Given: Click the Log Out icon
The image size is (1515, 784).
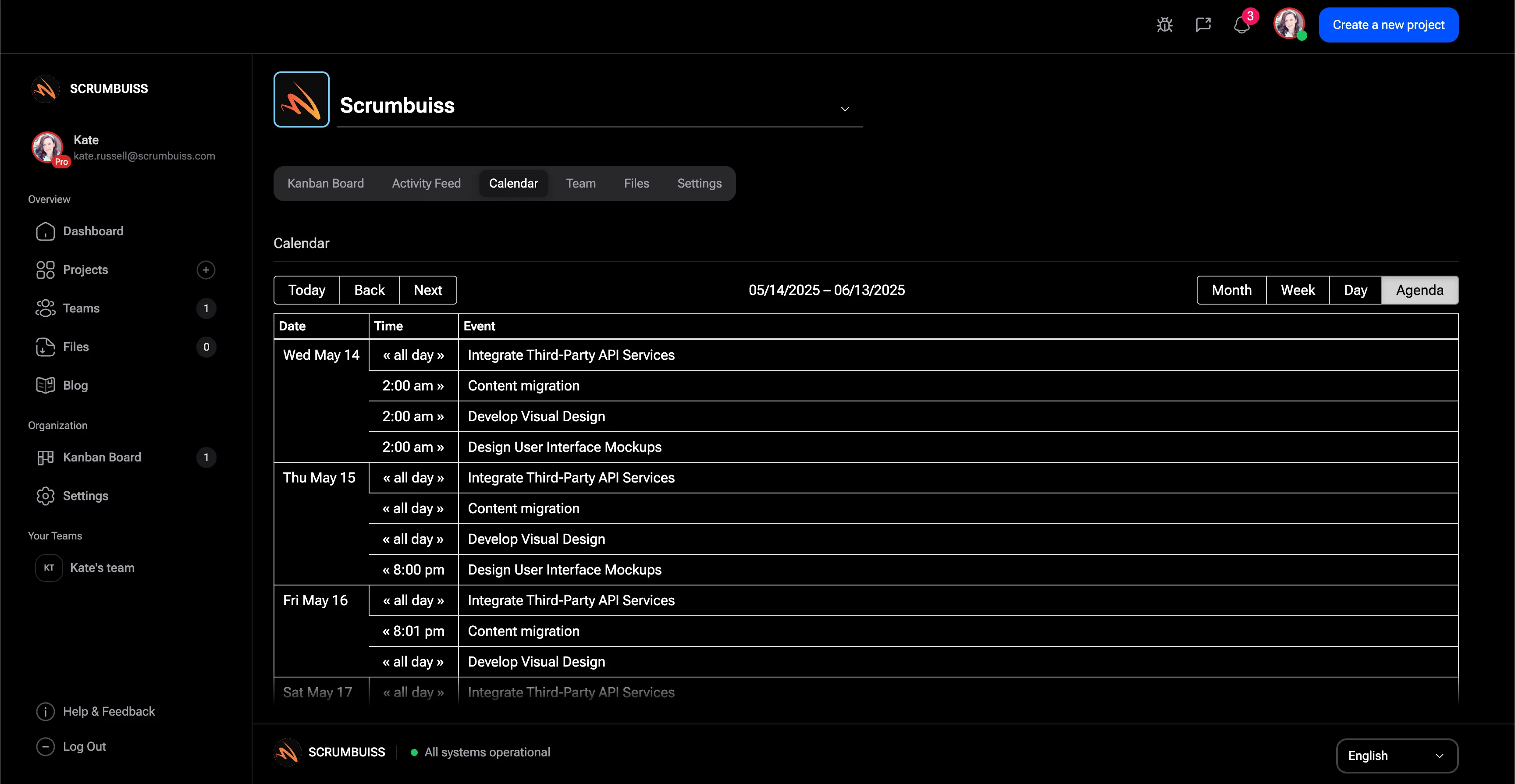Looking at the screenshot, I should 45,746.
